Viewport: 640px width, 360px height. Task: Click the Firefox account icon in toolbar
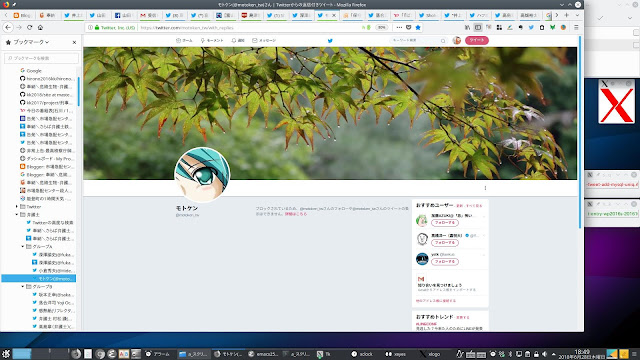pos(563,27)
